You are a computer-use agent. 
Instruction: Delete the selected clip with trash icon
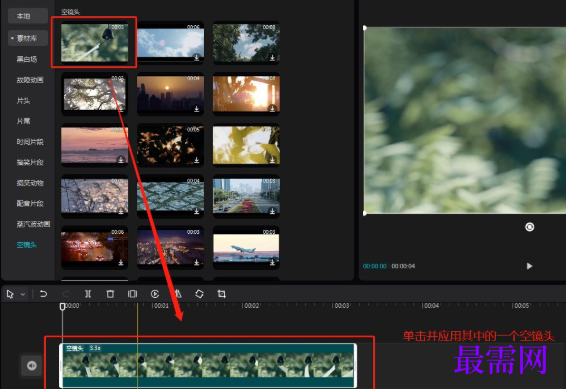coord(110,294)
